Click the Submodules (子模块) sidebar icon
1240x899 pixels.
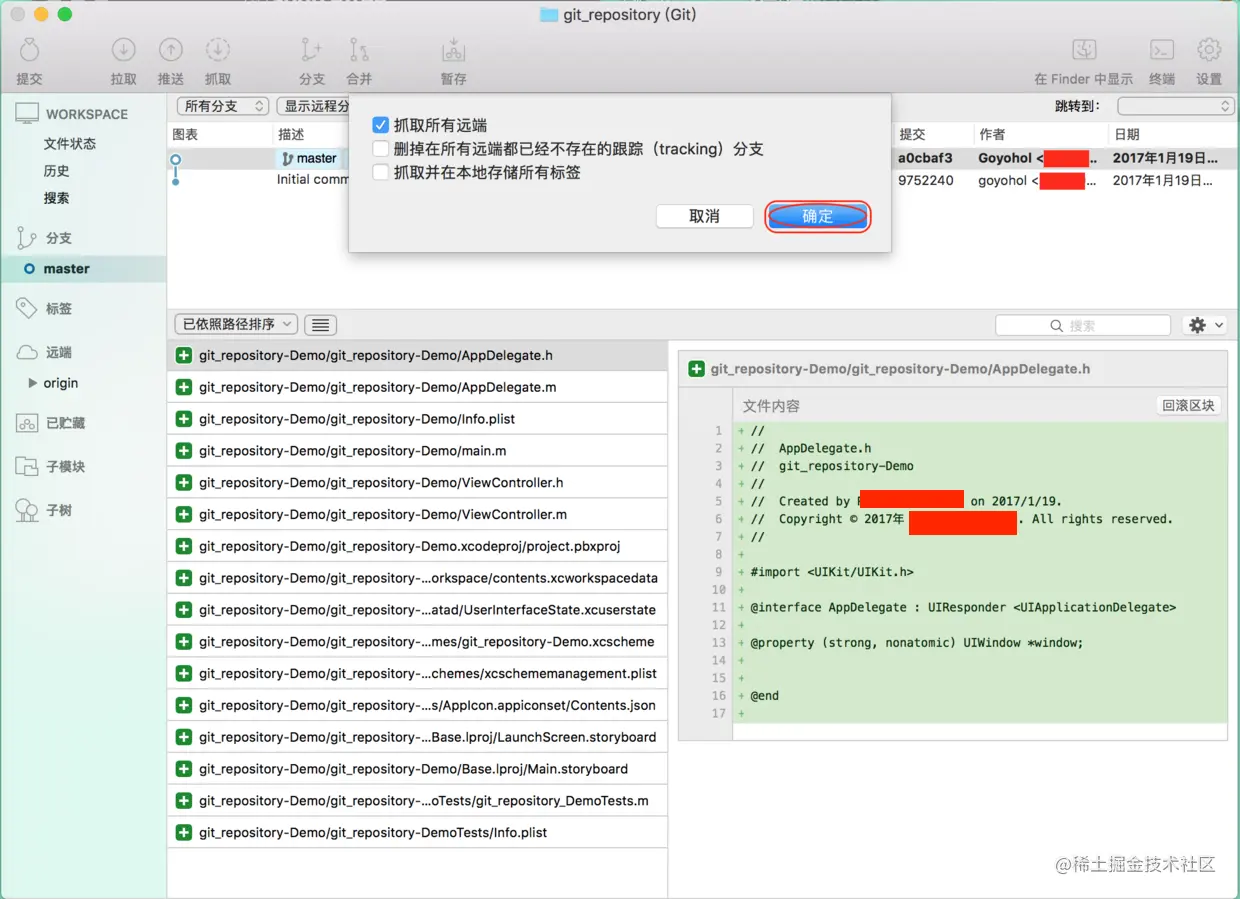pyautogui.click(x=27, y=466)
